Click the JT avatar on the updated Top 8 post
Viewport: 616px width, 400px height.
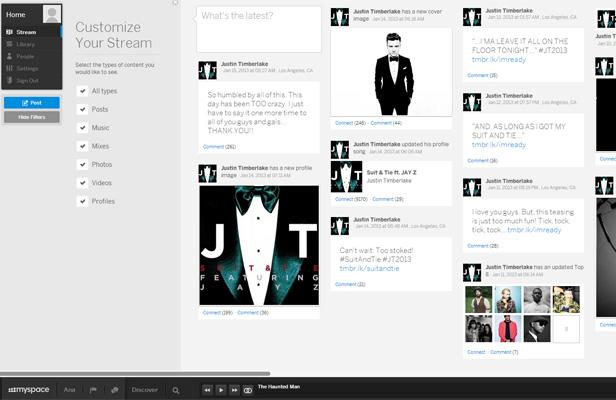click(x=472, y=273)
